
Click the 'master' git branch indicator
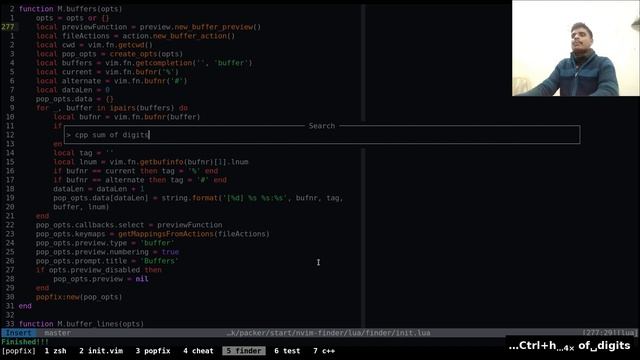click(x=58, y=333)
